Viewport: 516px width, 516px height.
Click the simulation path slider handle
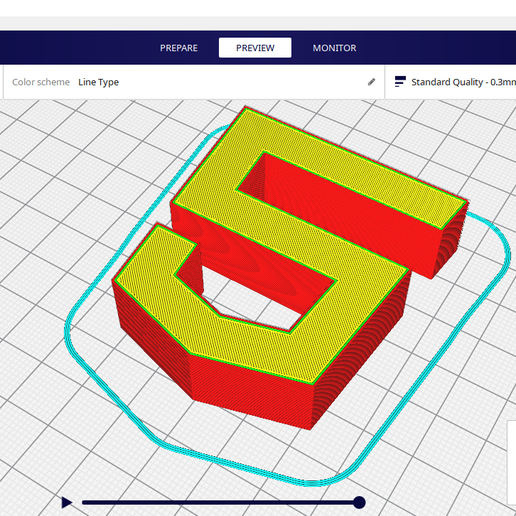click(359, 502)
